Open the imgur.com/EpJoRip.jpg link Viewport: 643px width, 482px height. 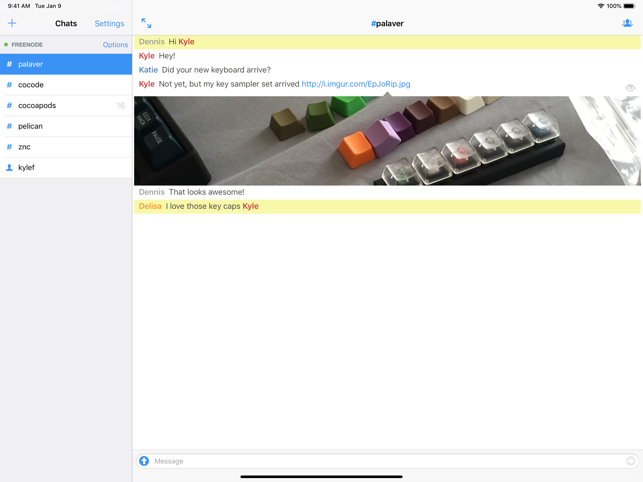coord(356,84)
